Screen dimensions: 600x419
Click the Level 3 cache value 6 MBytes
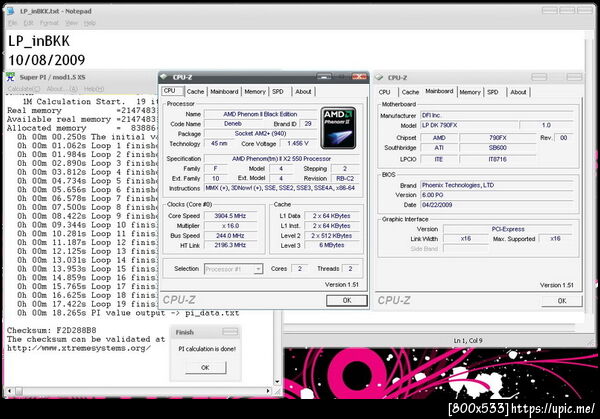332,245
